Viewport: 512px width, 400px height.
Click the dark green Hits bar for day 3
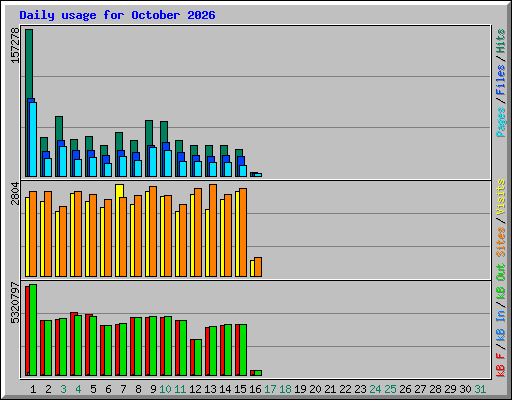[x=59, y=128]
